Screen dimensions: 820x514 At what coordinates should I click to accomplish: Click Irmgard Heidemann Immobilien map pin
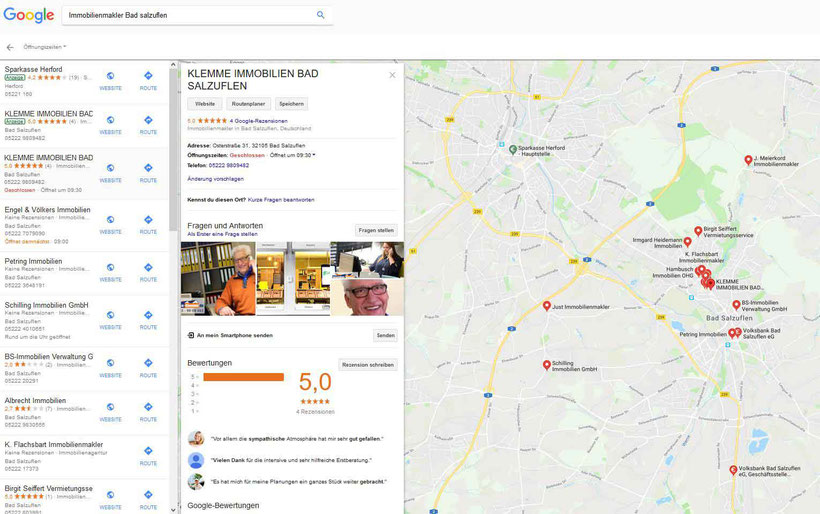pos(688,242)
